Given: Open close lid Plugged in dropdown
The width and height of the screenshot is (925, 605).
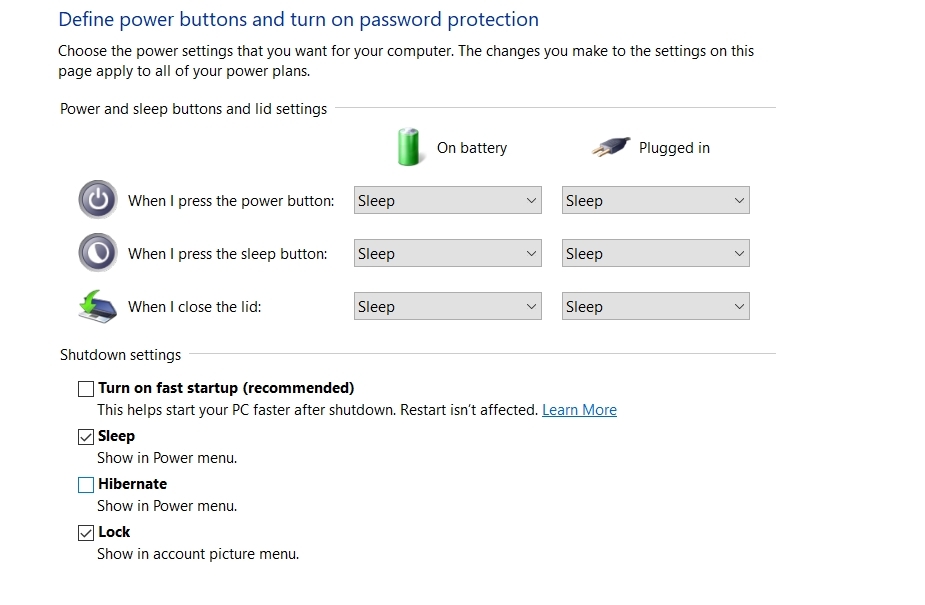Looking at the screenshot, I should 655,306.
